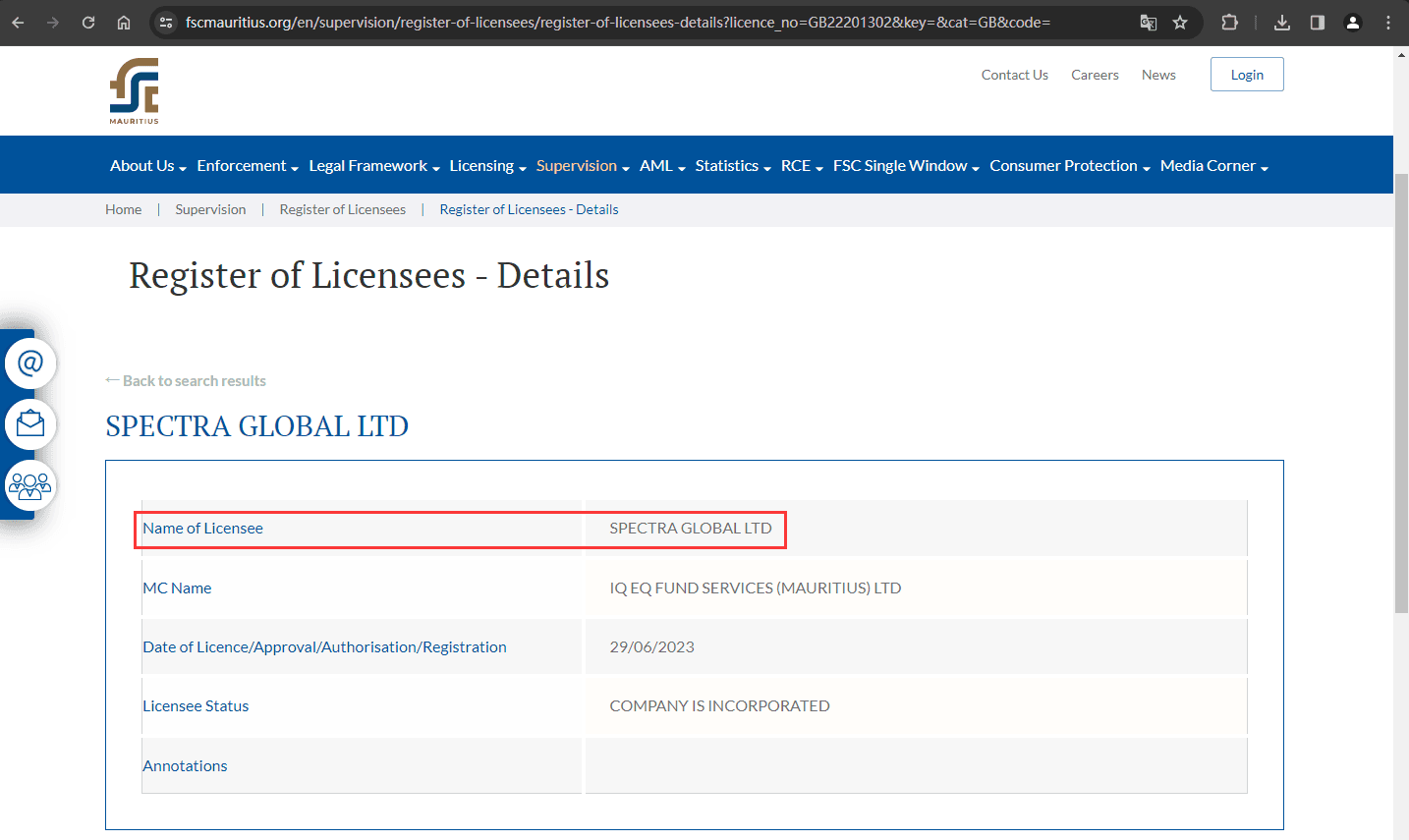
Task: Reload the page with refresh icon
Action: (x=88, y=23)
